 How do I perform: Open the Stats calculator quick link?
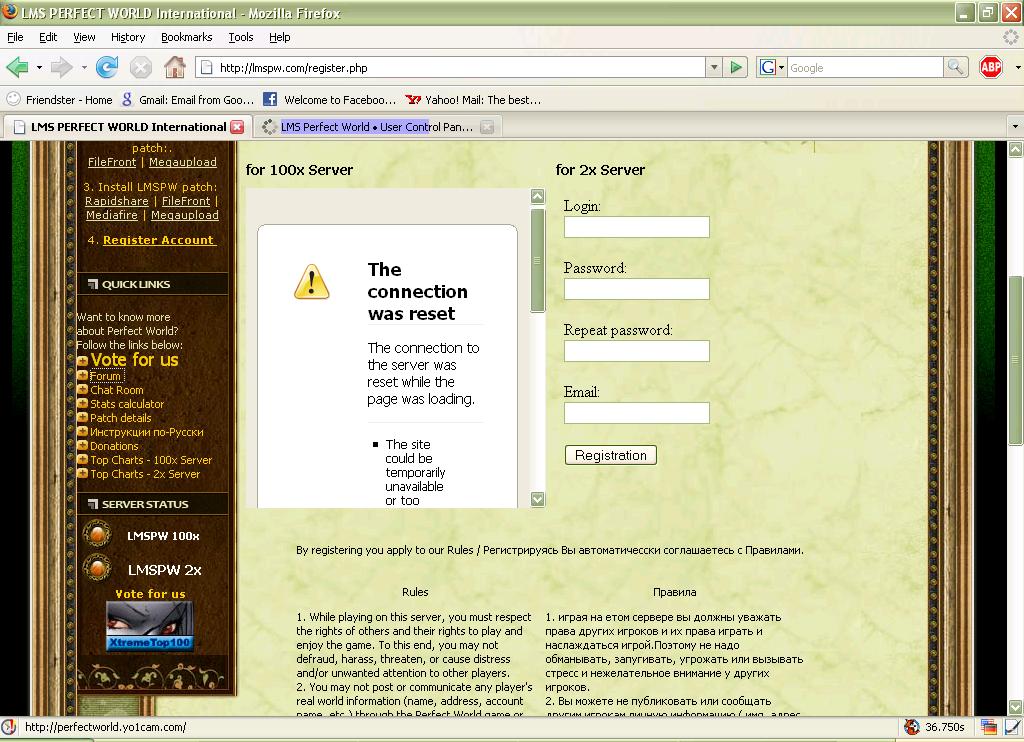127,404
